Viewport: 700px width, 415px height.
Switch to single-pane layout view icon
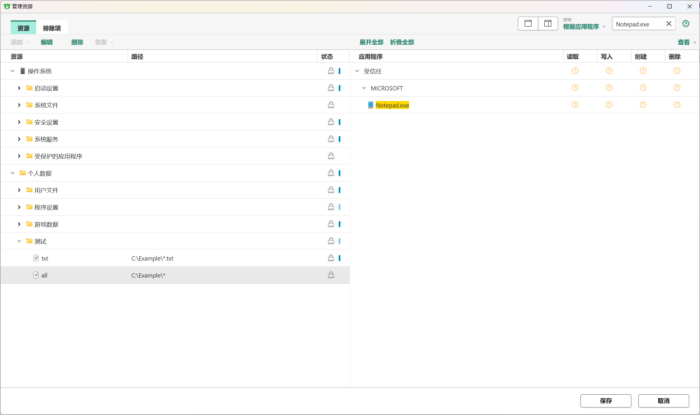528,23
